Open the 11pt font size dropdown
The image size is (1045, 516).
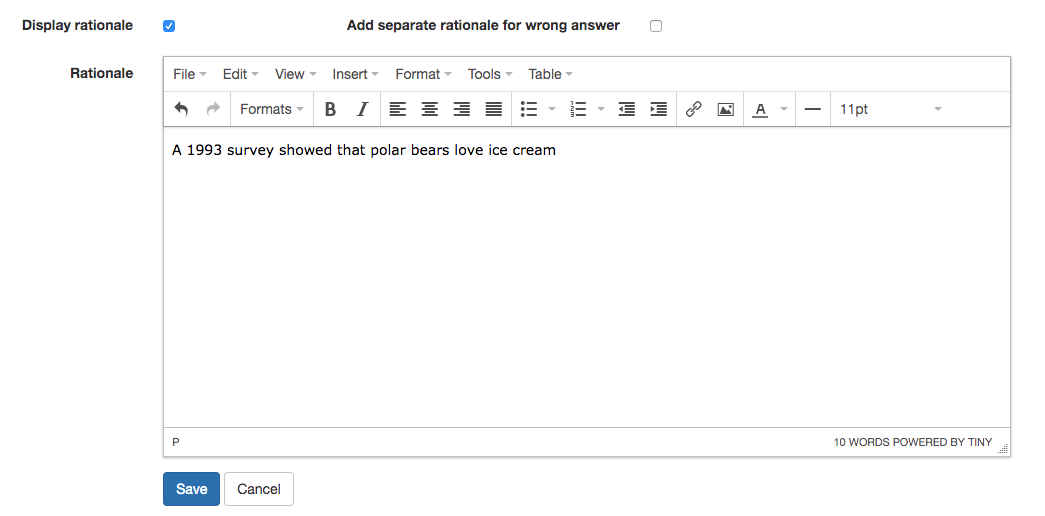890,110
